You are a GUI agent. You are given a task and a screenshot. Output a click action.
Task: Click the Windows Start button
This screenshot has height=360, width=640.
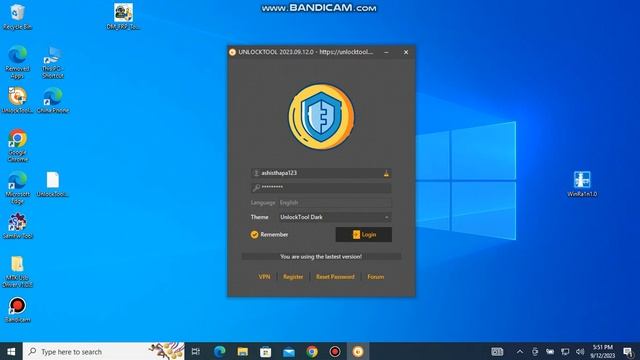point(11,351)
